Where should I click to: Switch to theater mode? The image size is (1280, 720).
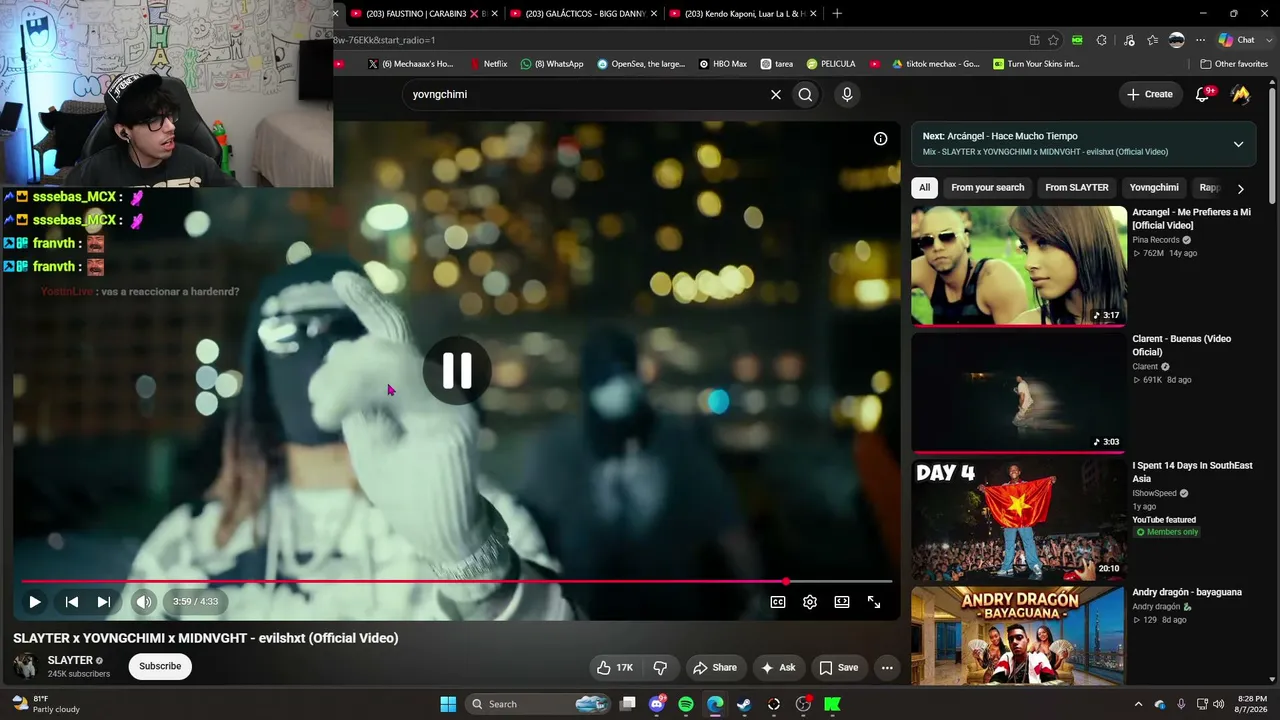point(842,602)
